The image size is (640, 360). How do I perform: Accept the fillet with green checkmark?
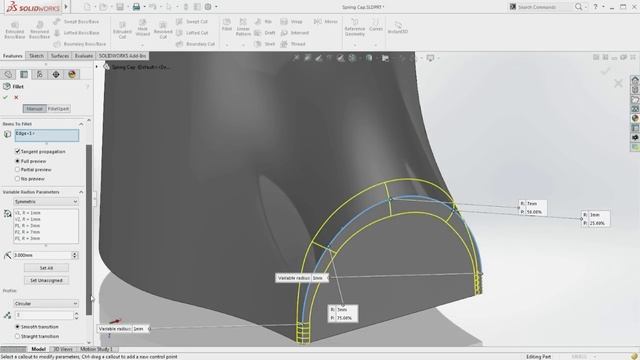pyautogui.click(x=5, y=98)
